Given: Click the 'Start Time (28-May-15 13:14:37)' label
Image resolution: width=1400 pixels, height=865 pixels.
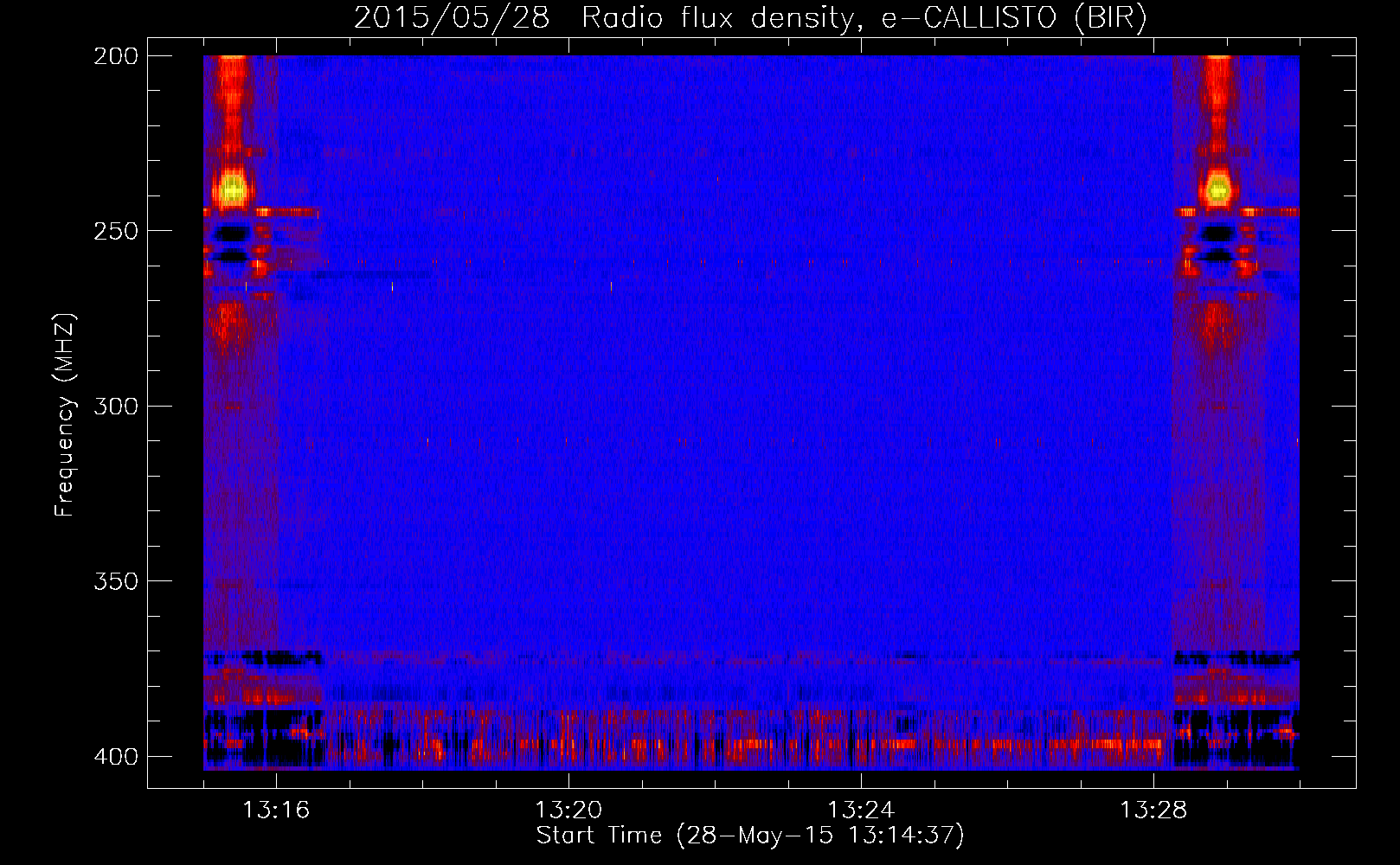Looking at the screenshot, I should [x=750, y=836].
